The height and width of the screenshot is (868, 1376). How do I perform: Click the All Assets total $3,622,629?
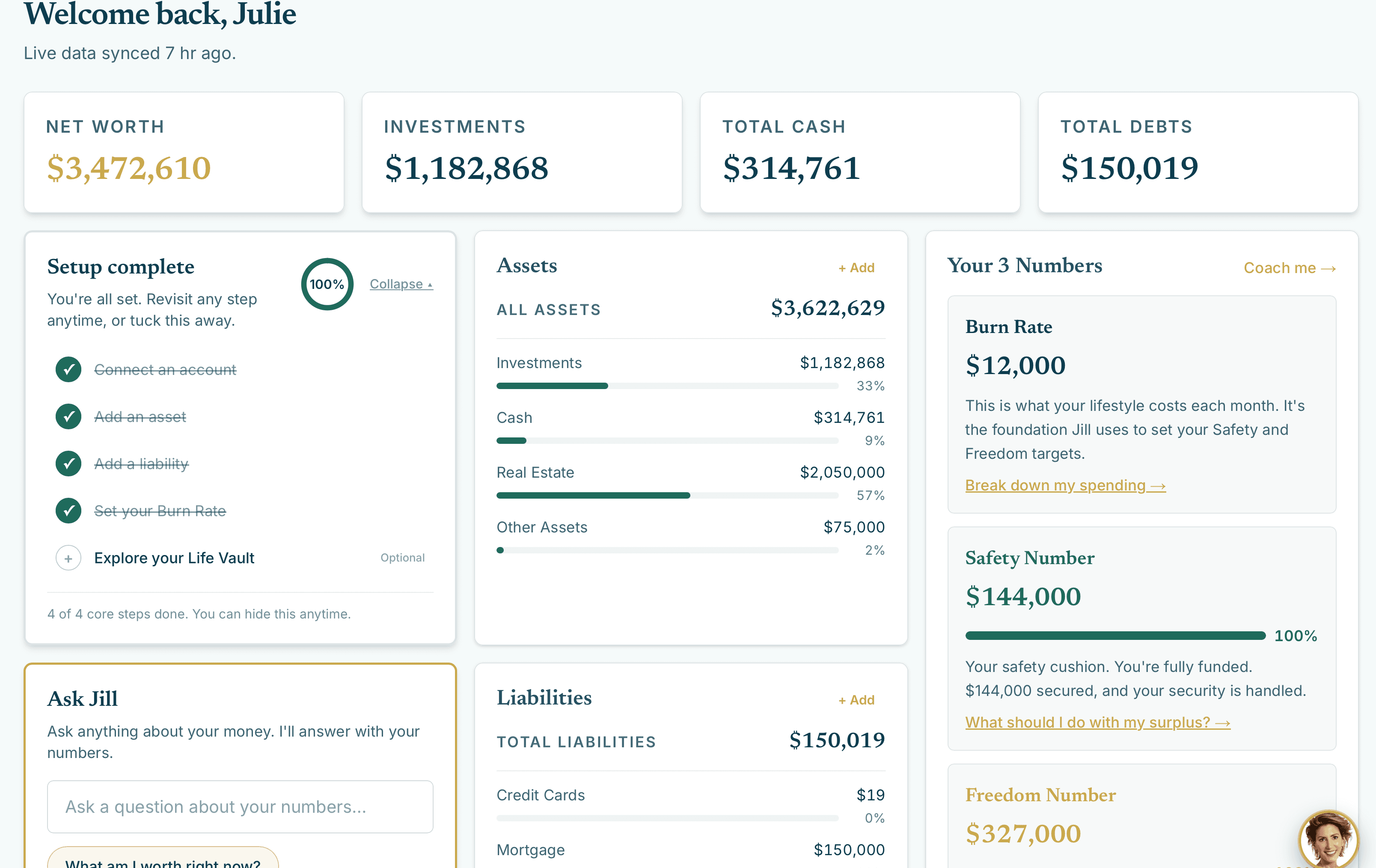click(x=828, y=308)
